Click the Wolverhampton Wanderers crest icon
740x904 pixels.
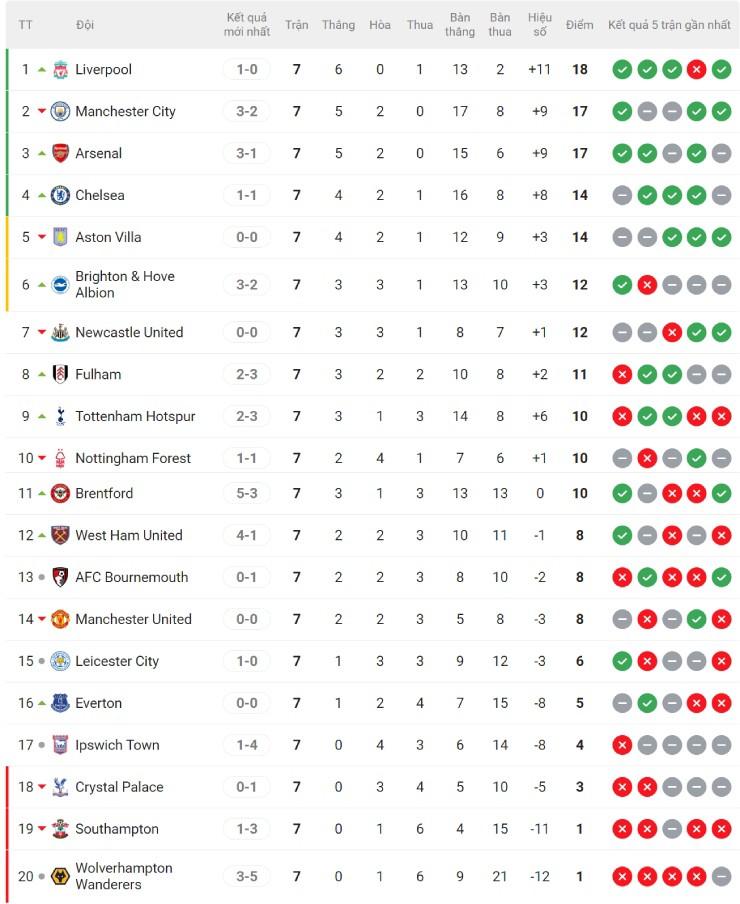click(60, 877)
